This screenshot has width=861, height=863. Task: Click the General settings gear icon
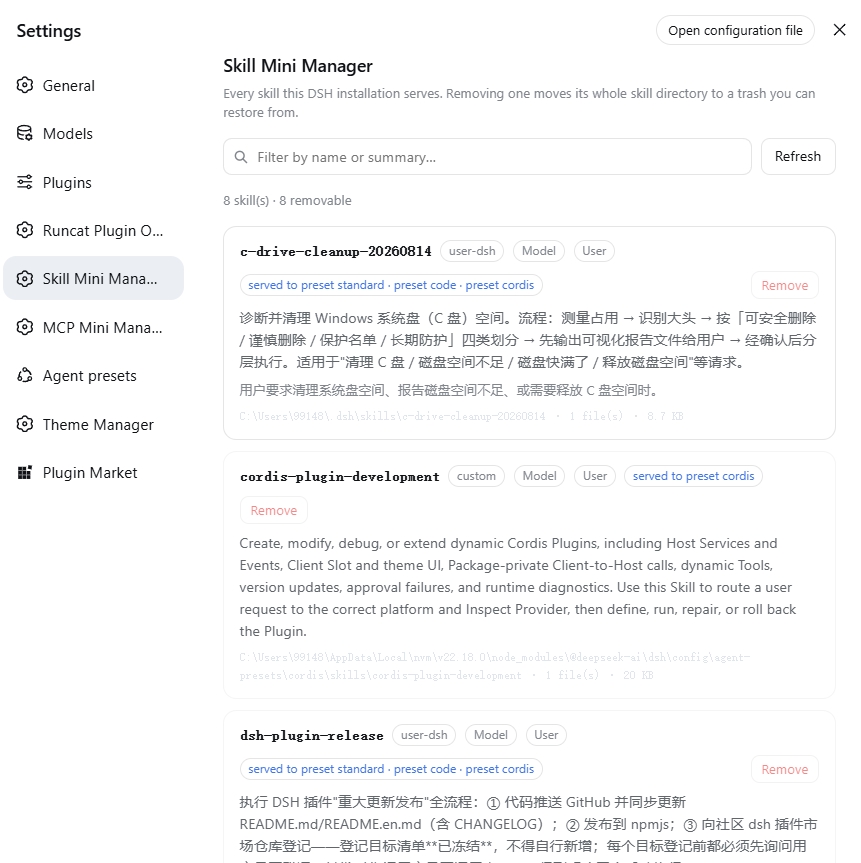(x=25, y=85)
